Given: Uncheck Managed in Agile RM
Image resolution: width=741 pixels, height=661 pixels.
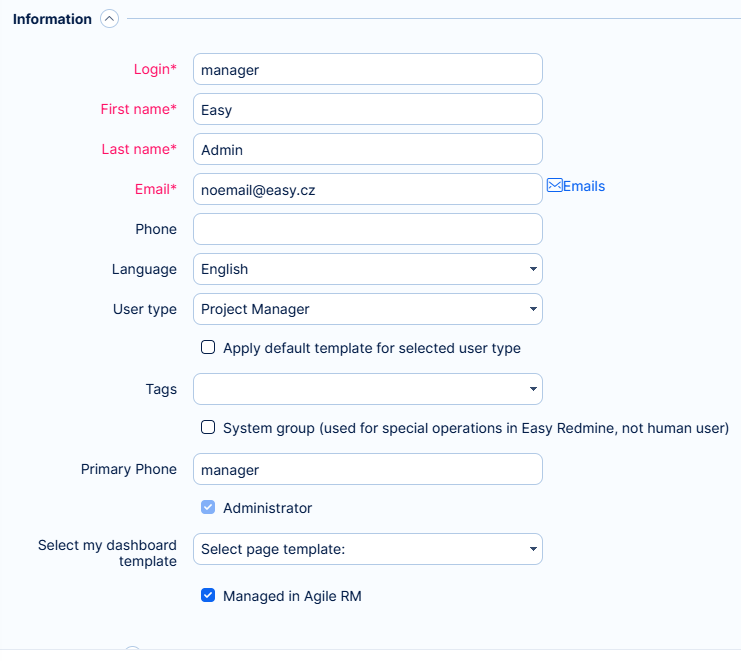Looking at the screenshot, I should coord(208,596).
